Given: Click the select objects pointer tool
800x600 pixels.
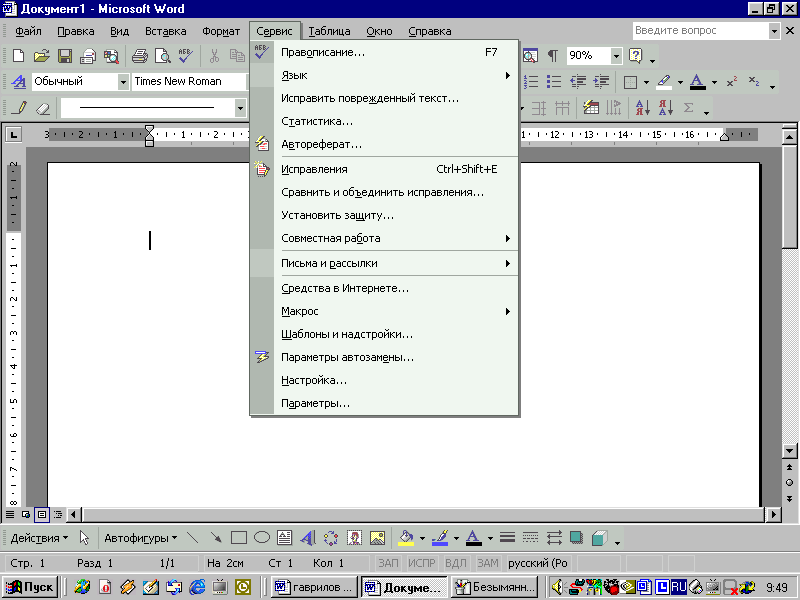Looking at the screenshot, I should pos(84,538).
